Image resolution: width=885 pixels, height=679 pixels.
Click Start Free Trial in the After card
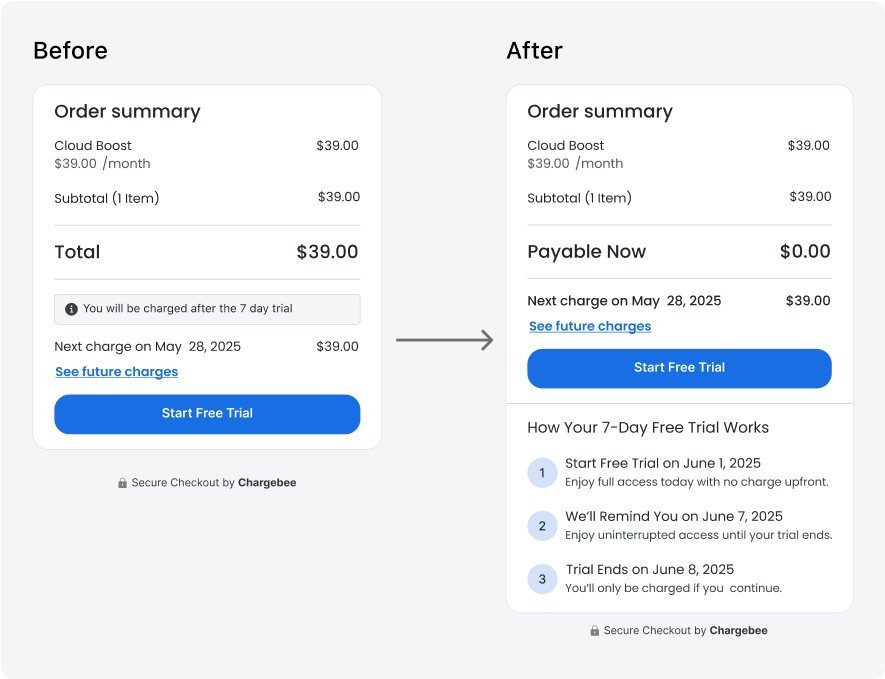click(x=679, y=368)
